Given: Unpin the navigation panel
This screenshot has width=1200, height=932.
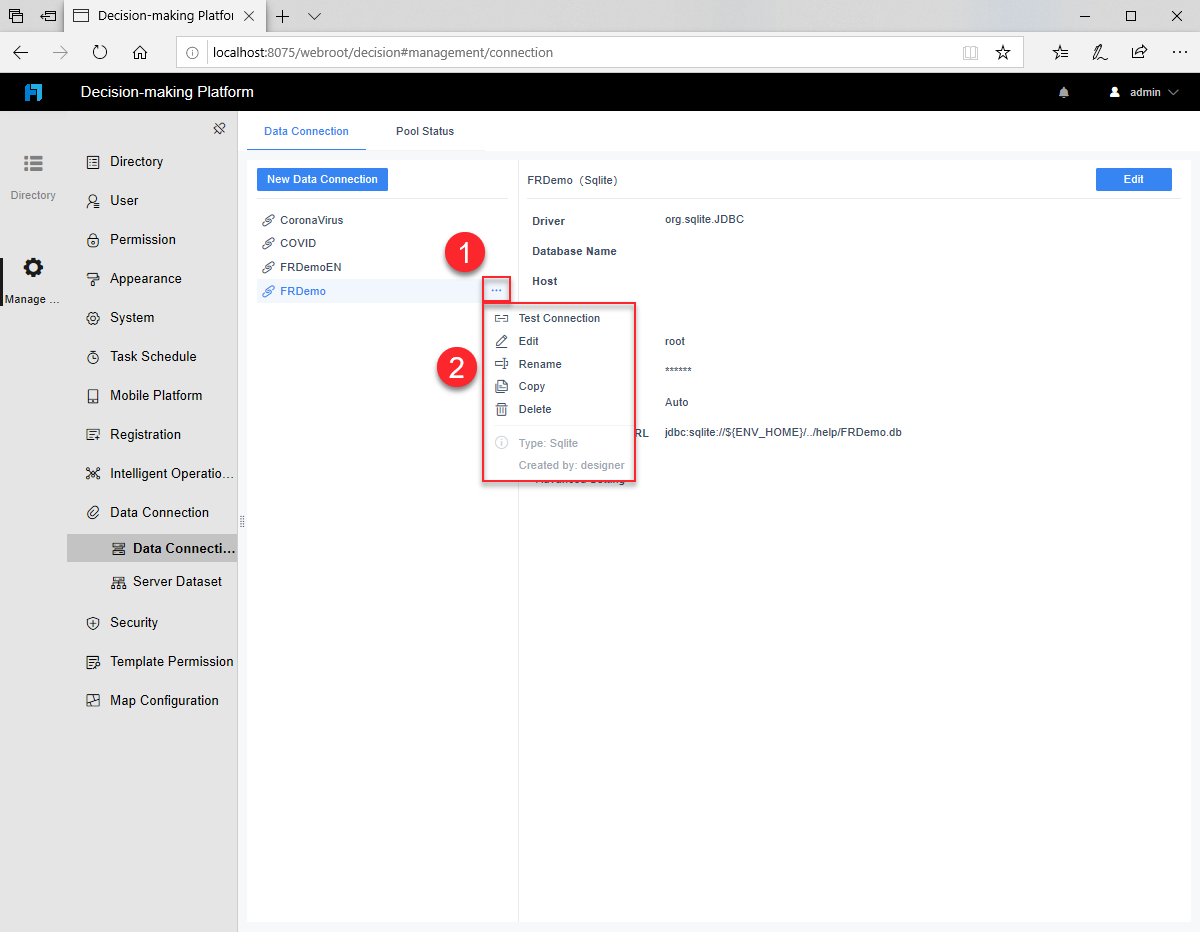Looking at the screenshot, I should 219,128.
